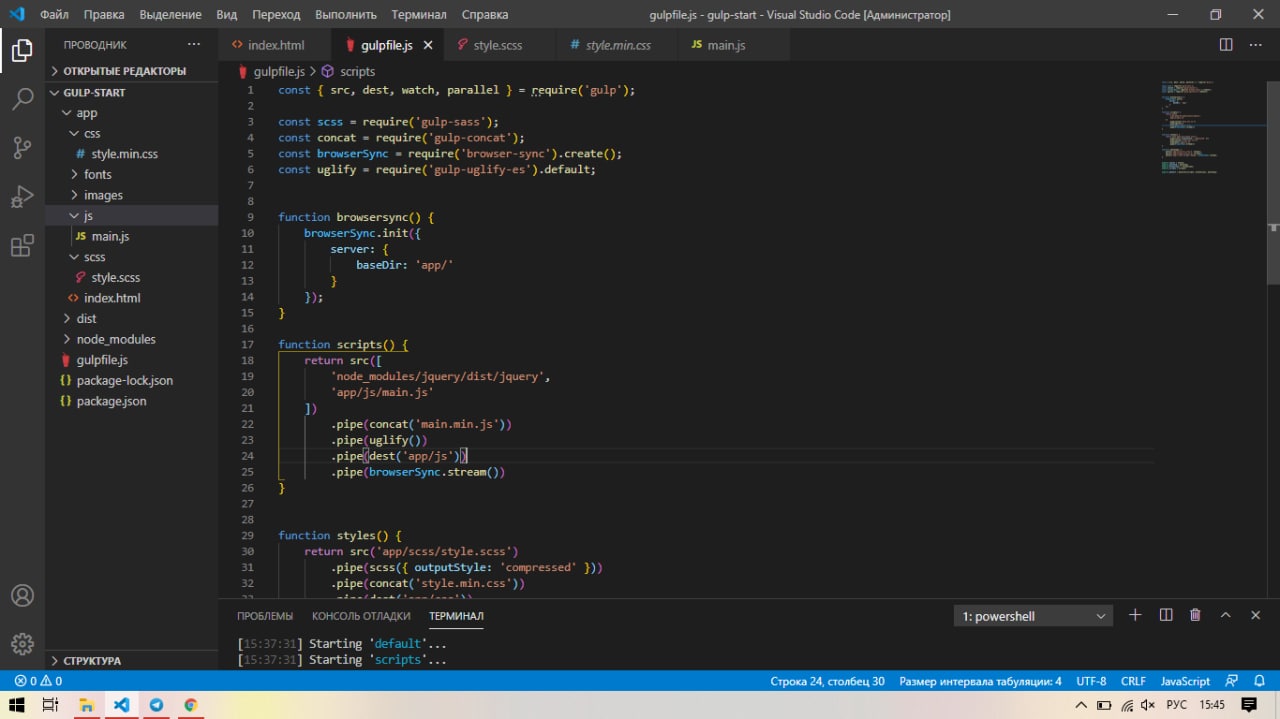The image size is (1280, 719).
Task: Open Windows action center notification icon
Action: pyautogui.click(x=1248, y=705)
